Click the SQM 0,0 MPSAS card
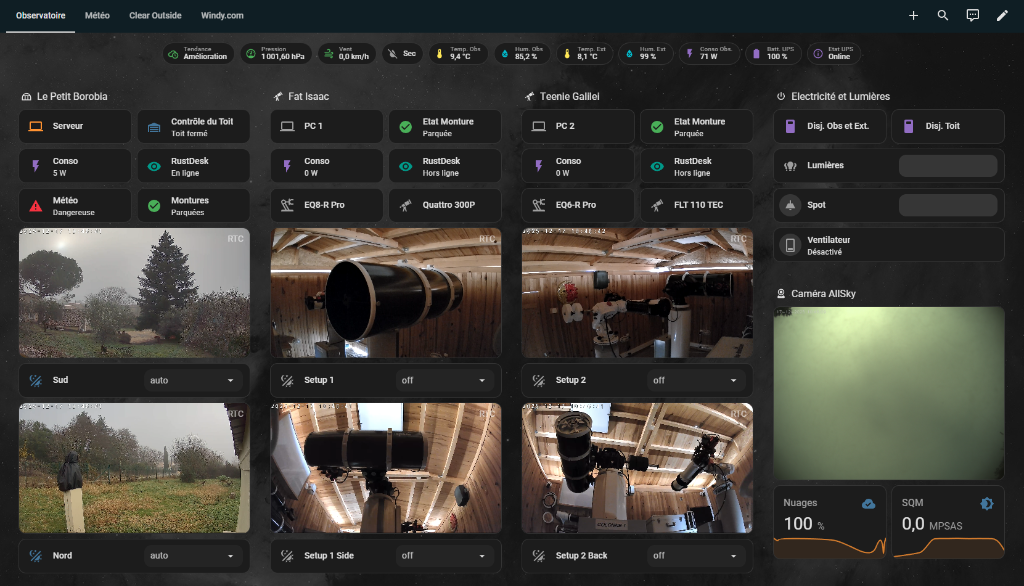The height and width of the screenshot is (586, 1024). 948,522
